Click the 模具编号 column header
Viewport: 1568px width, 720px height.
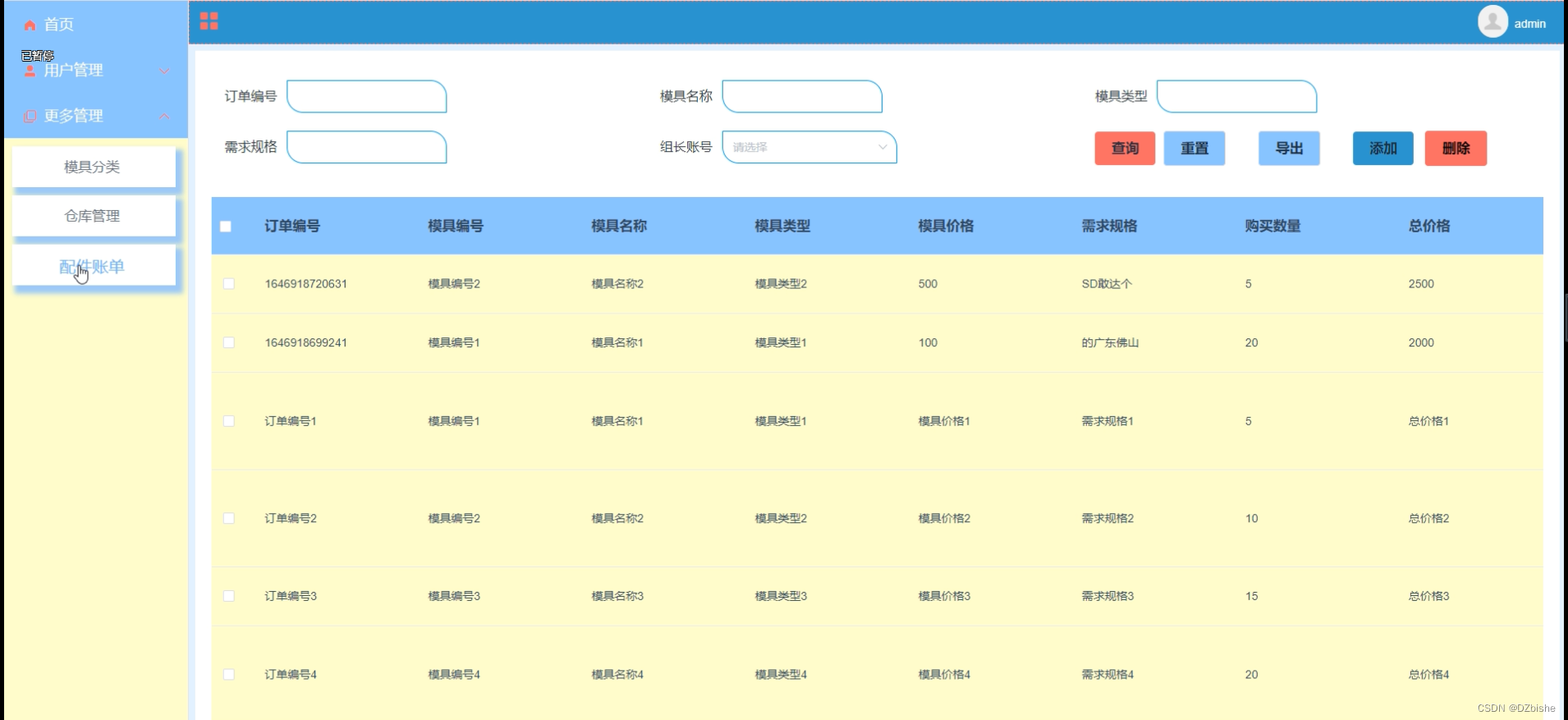tap(456, 226)
